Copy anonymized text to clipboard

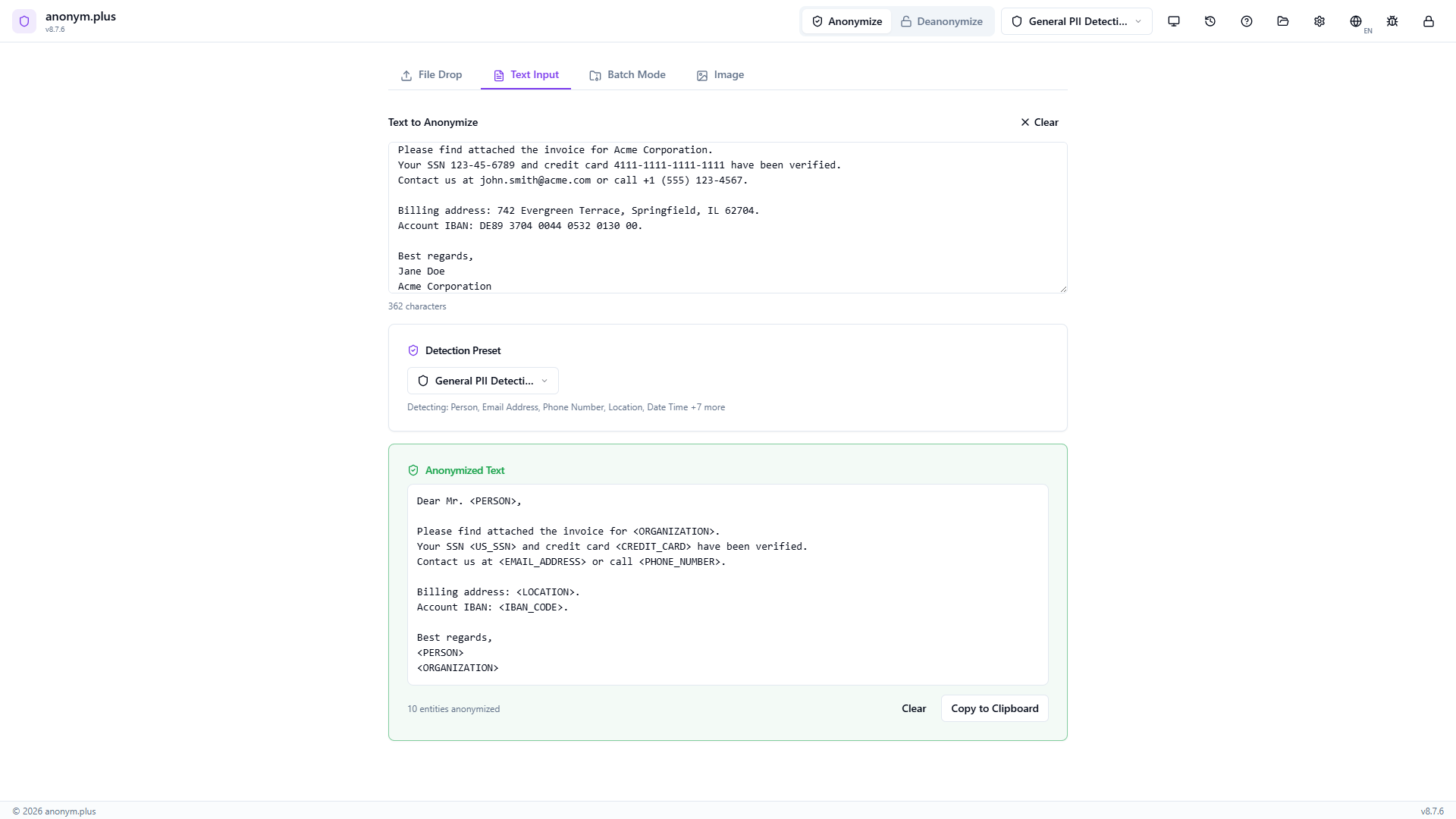[x=994, y=708]
